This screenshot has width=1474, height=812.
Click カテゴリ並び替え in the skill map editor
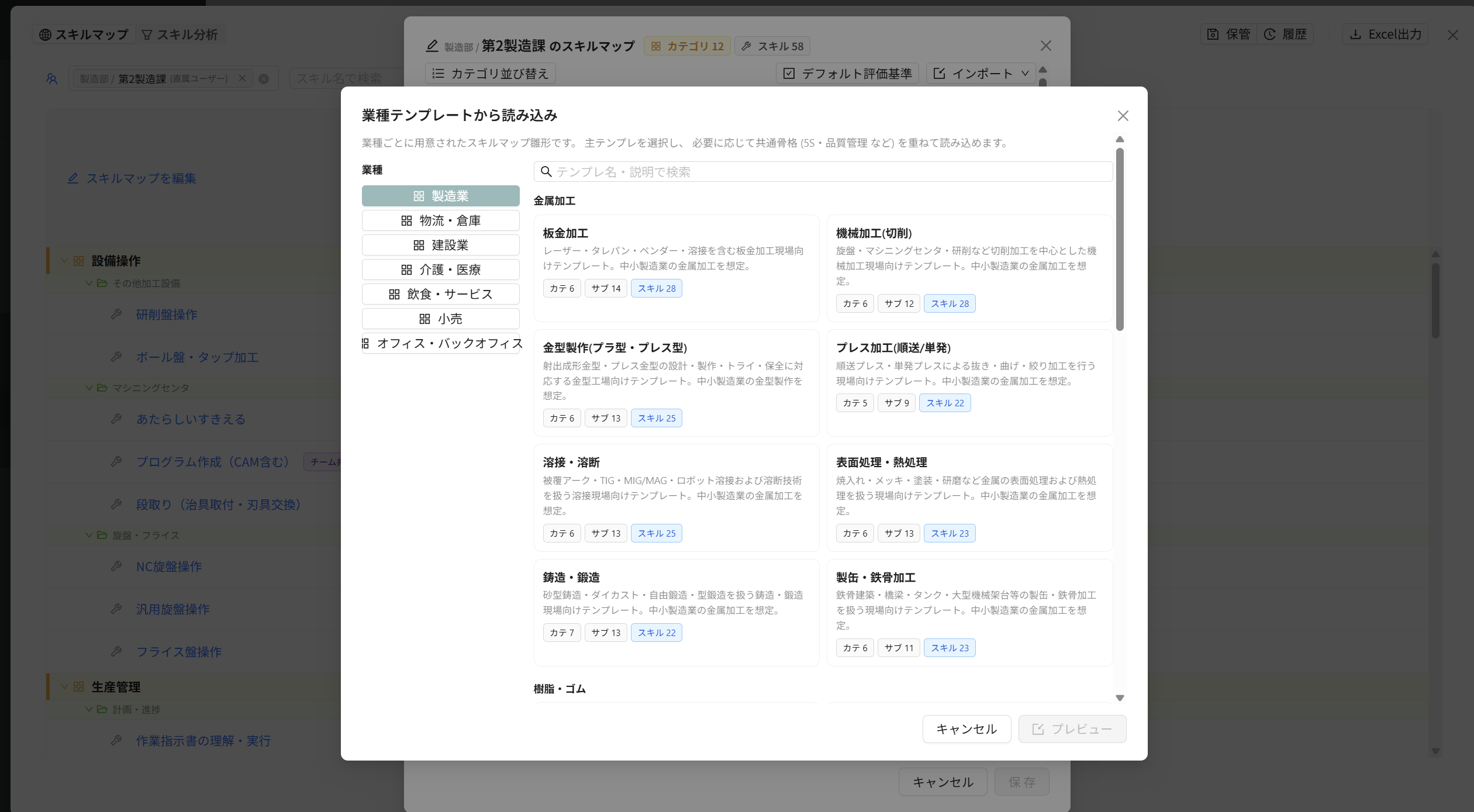pos(490,73)
